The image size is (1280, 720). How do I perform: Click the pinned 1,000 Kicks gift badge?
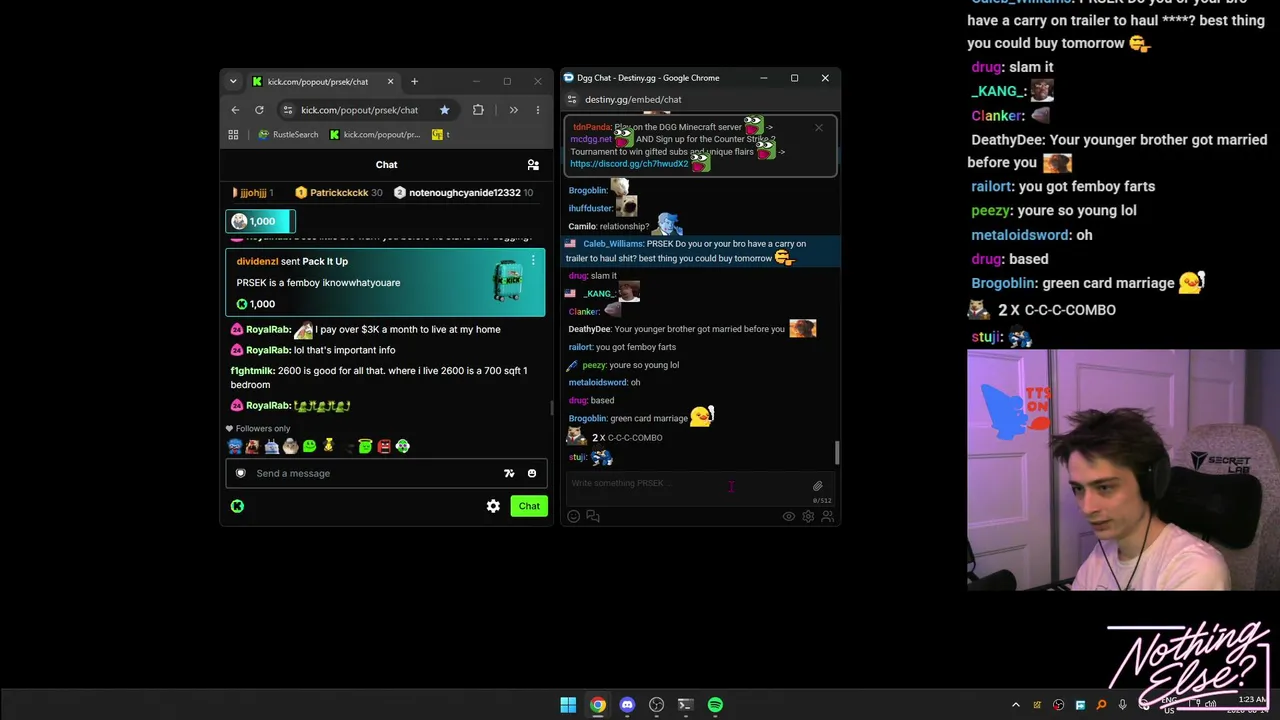[260, 221]
